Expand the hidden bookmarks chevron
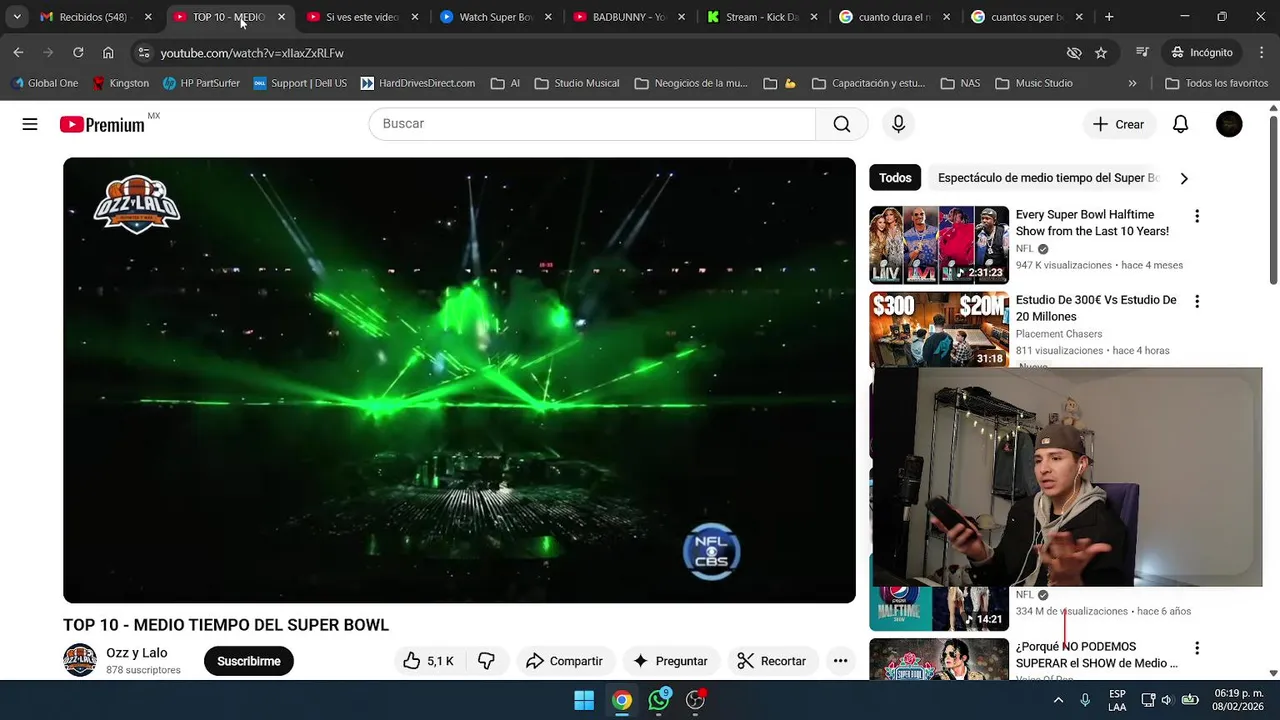Viewport: 1280px width, 720px height. tap(1132, 83)
